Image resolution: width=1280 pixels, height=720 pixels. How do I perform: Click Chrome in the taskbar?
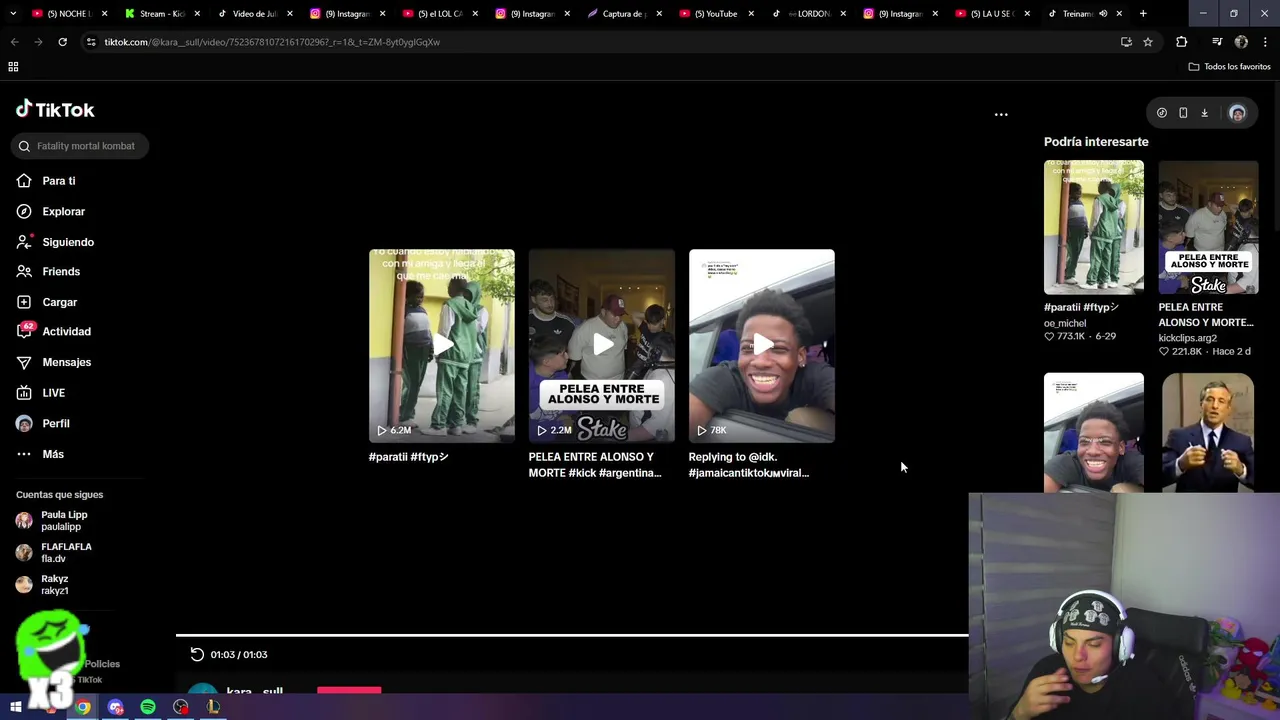click(x=83, y=707)
